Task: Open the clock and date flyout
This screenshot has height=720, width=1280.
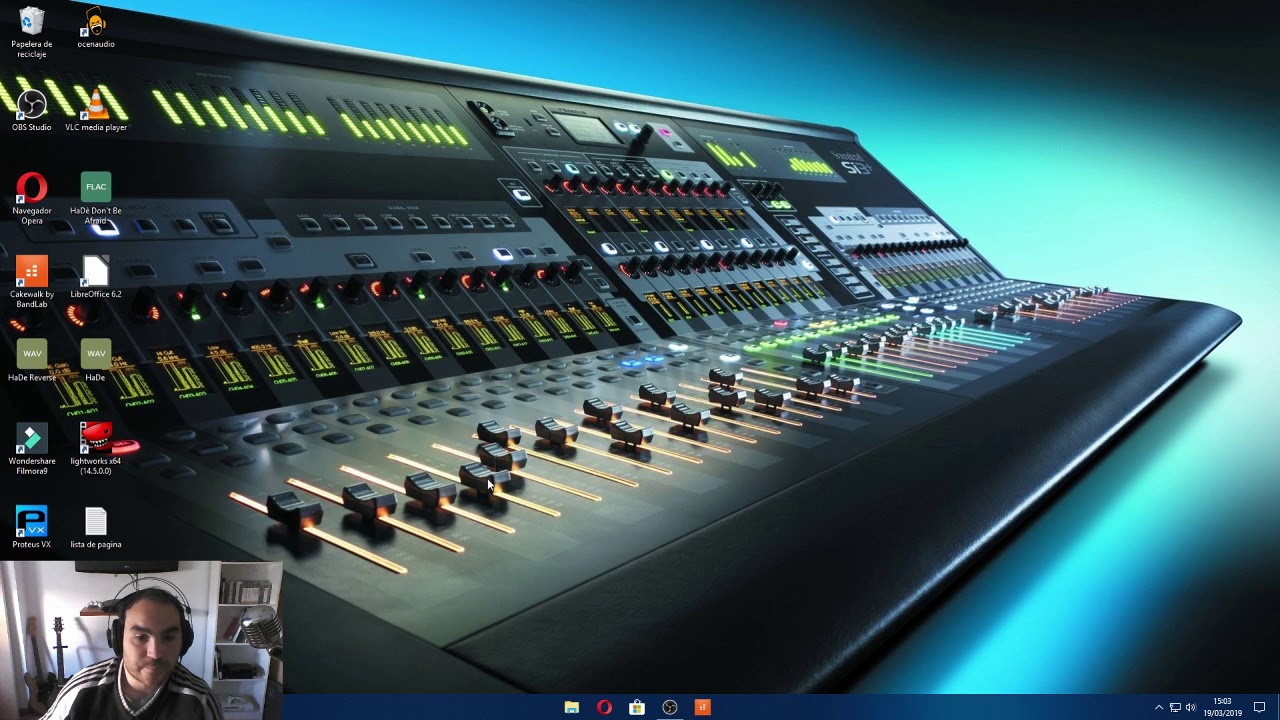Action: 1223,707
